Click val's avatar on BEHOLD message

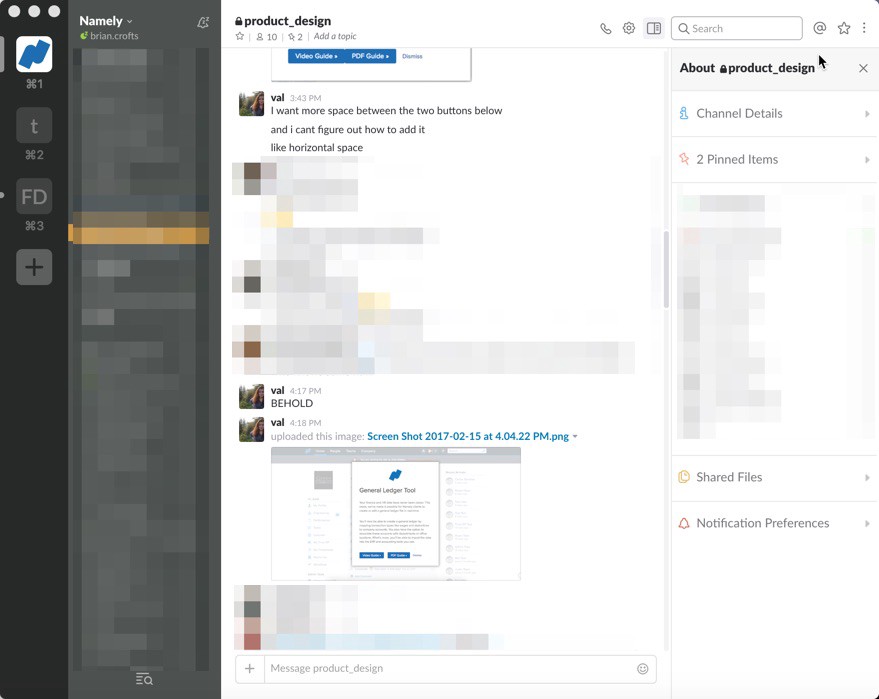point(251,397)
